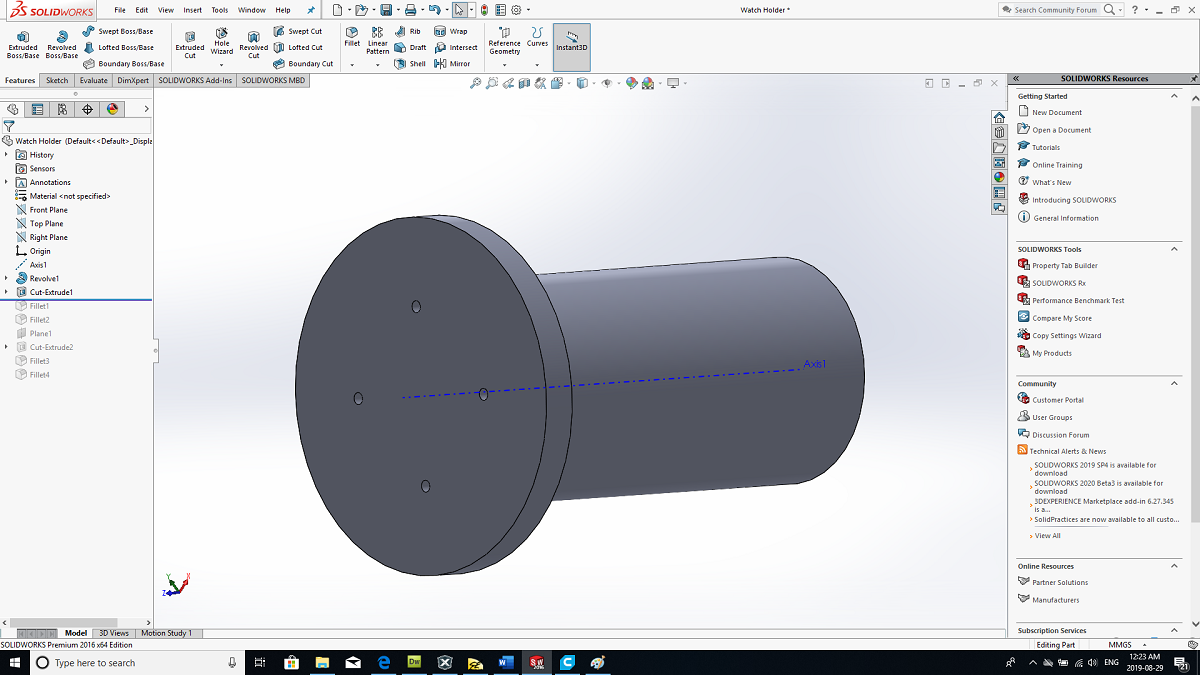Expand the Annotations tree node
Screen dimensions: 1200x675
pyautogui.click(x=7, y=182)
